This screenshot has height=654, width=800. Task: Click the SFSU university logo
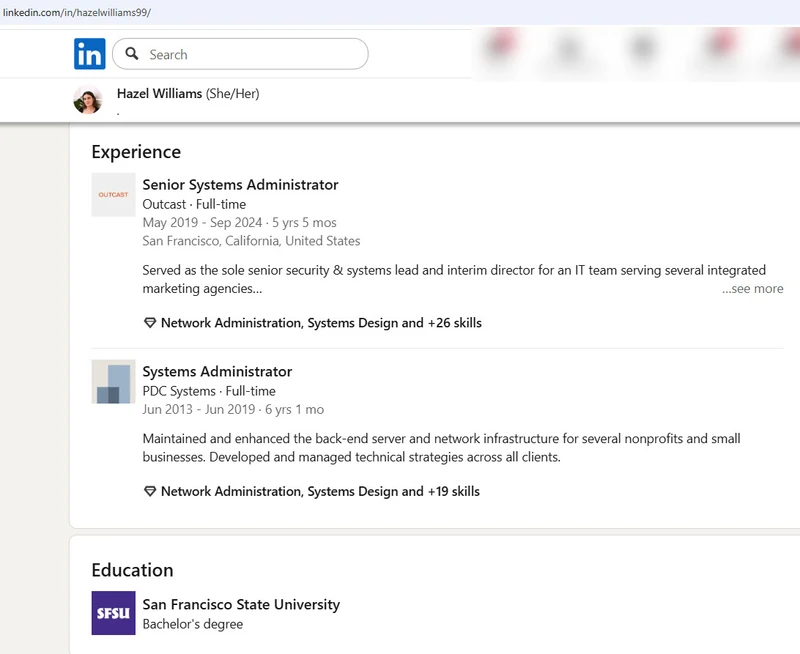pyautogui.click(x=113, y=613)
